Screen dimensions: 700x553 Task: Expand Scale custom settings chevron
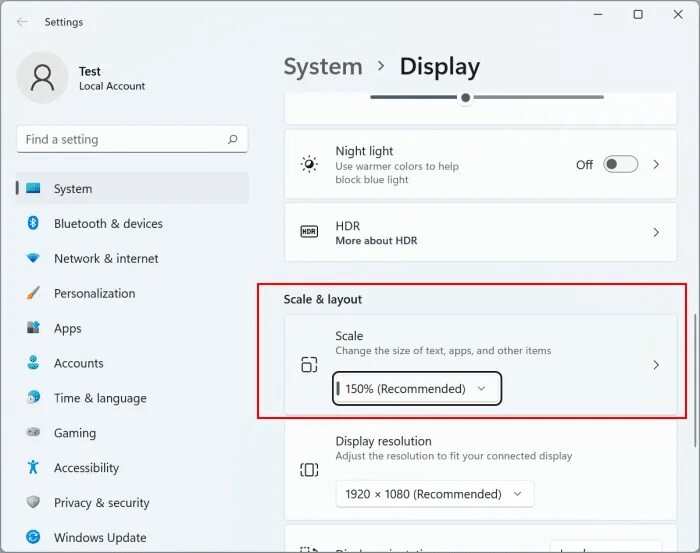656,365
